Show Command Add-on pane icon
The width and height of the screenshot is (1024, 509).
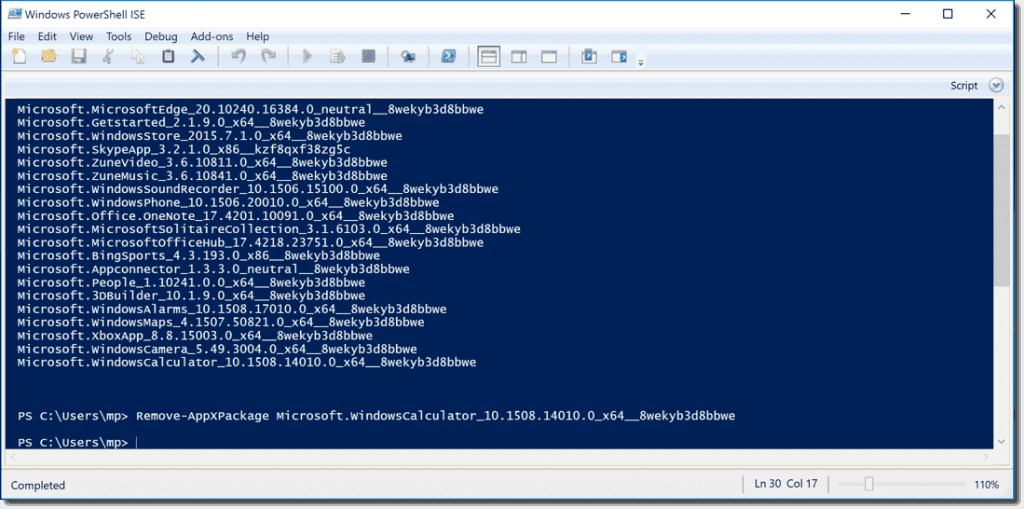pos(619,57)
